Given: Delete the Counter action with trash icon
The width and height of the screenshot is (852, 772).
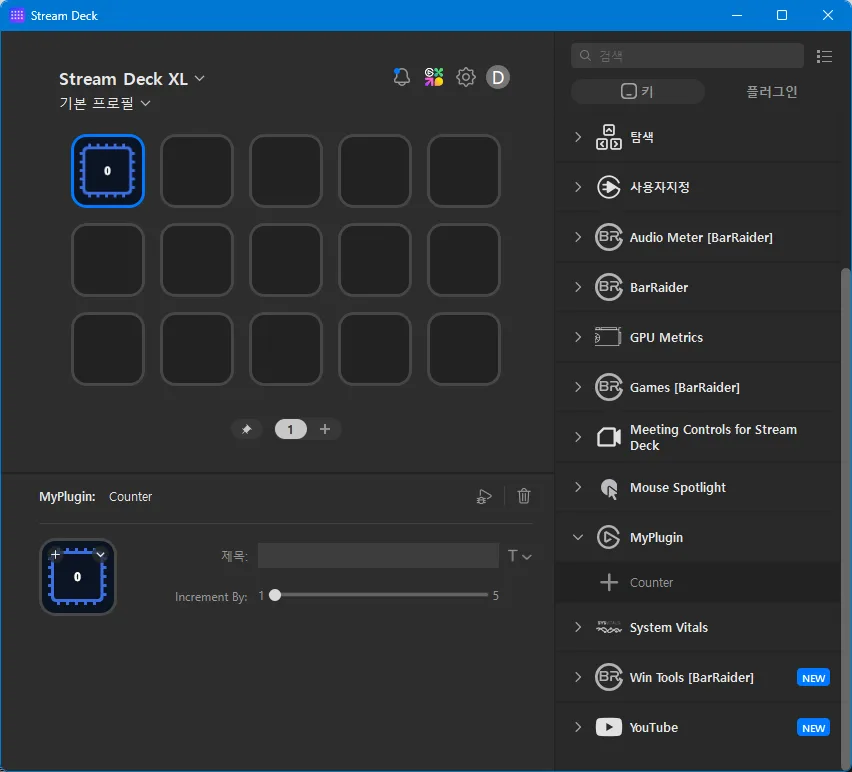Looking at the screenshot, I should (x=524, y=496).
